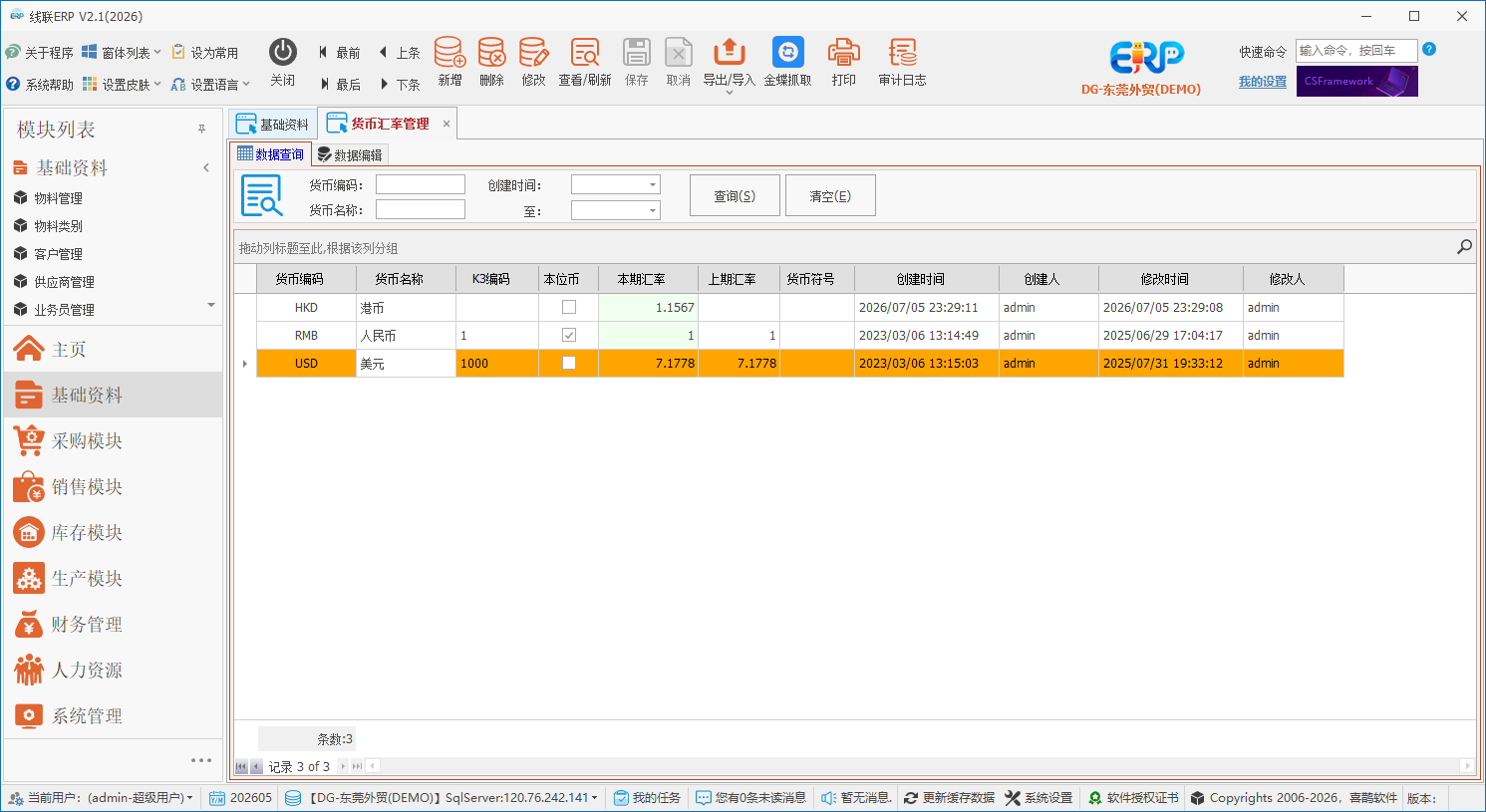Open the 设置语言 dropdown menu

click(210, 85)
